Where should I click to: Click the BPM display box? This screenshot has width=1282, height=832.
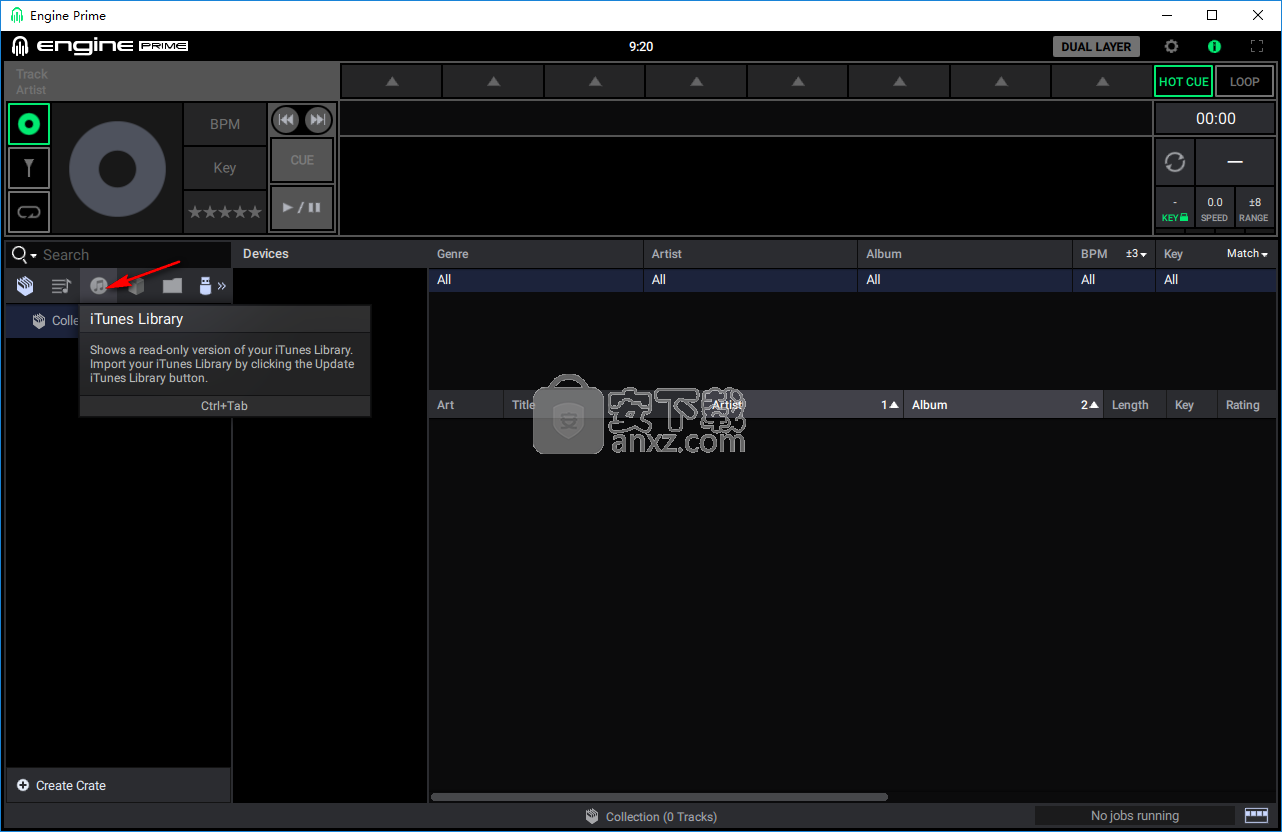(x=225, y=124)
